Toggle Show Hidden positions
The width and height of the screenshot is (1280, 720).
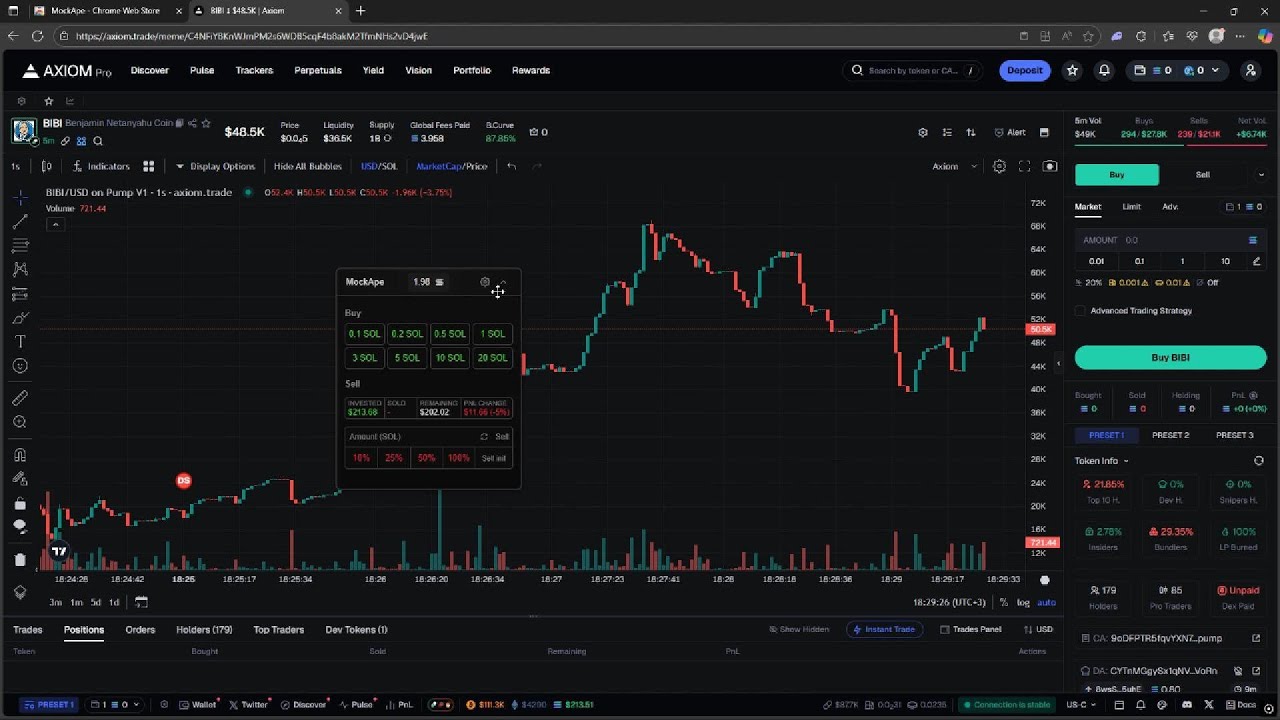click(x=799, y=629)
